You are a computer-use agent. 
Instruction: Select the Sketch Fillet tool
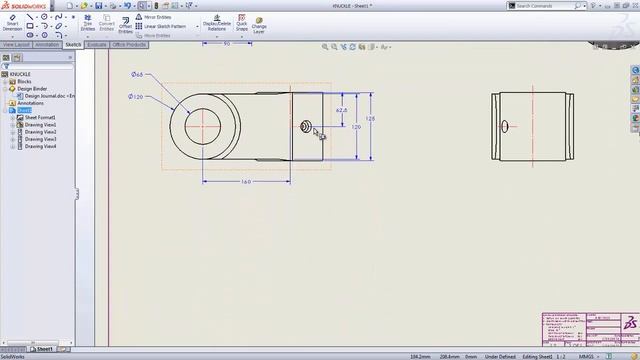(x=58, y=35)
